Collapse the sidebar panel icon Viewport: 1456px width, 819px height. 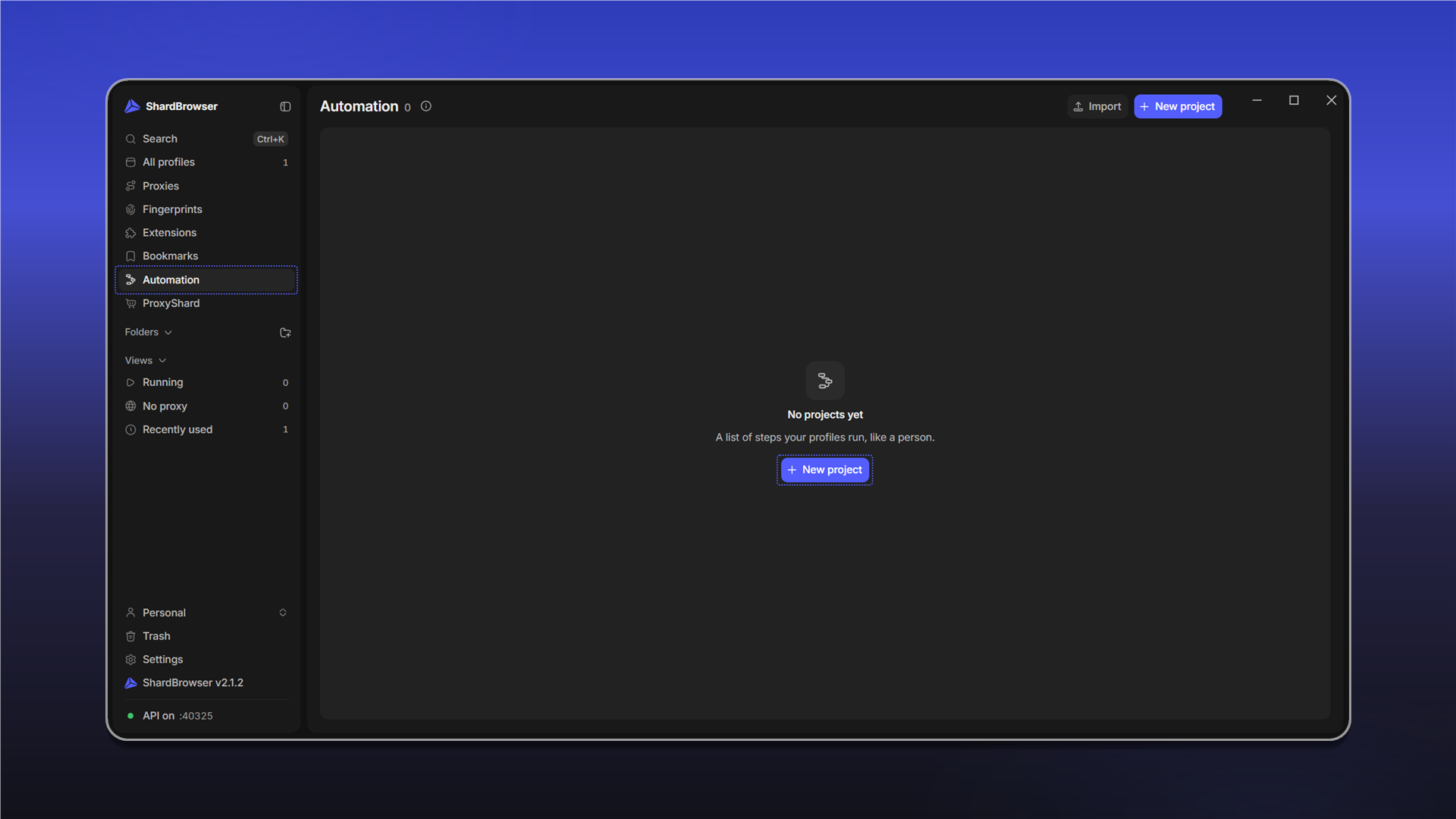click(x=285, y=107)
